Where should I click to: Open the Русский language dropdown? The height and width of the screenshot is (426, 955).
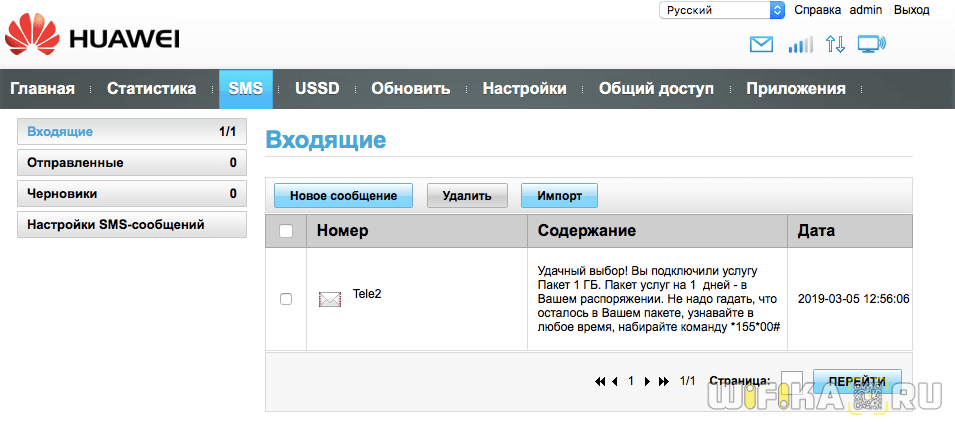coord(721,10)
